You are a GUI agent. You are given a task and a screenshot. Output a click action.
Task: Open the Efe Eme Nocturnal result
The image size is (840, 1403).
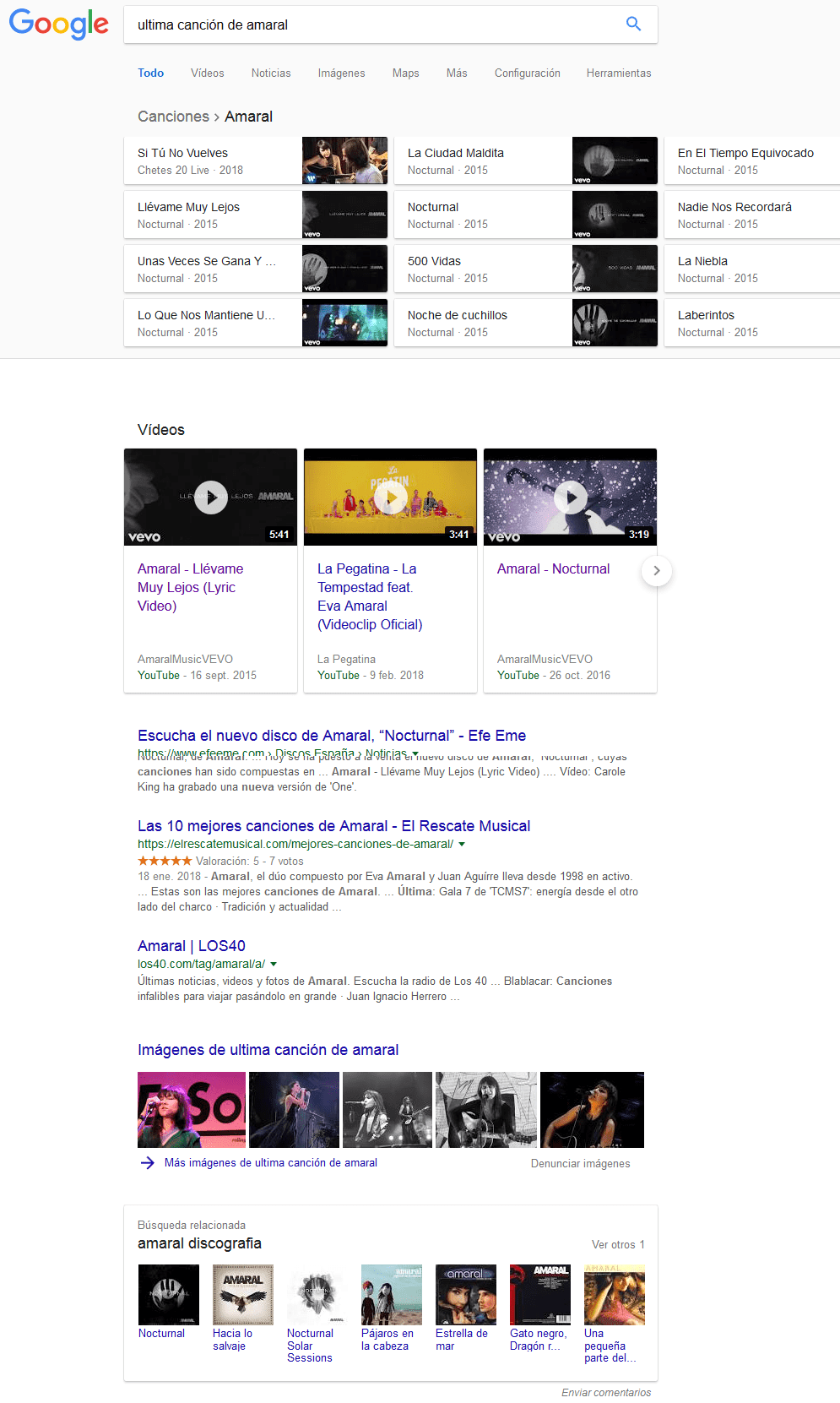tap(332, 736)
